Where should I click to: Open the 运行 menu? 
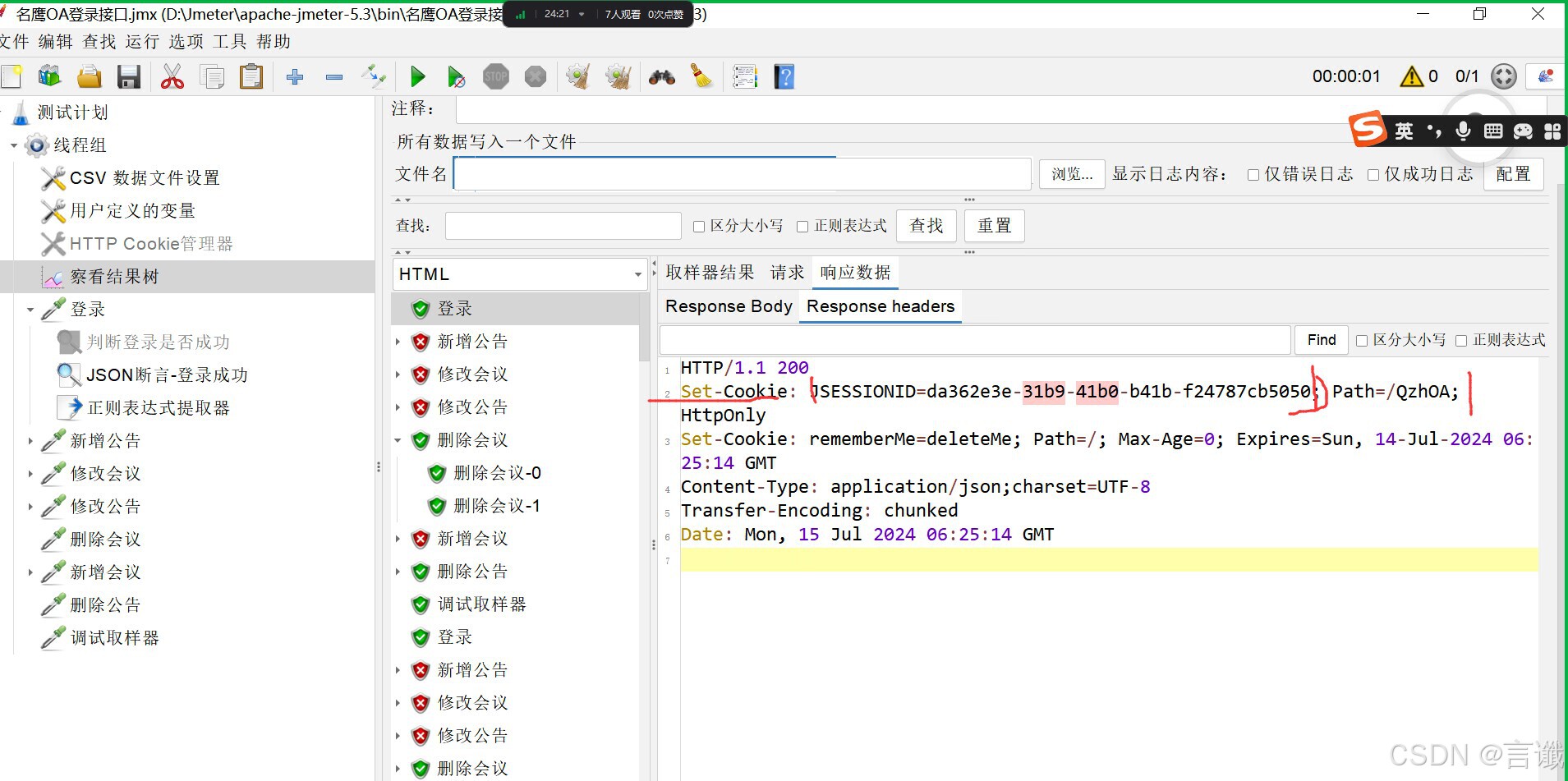click(142, 42)
